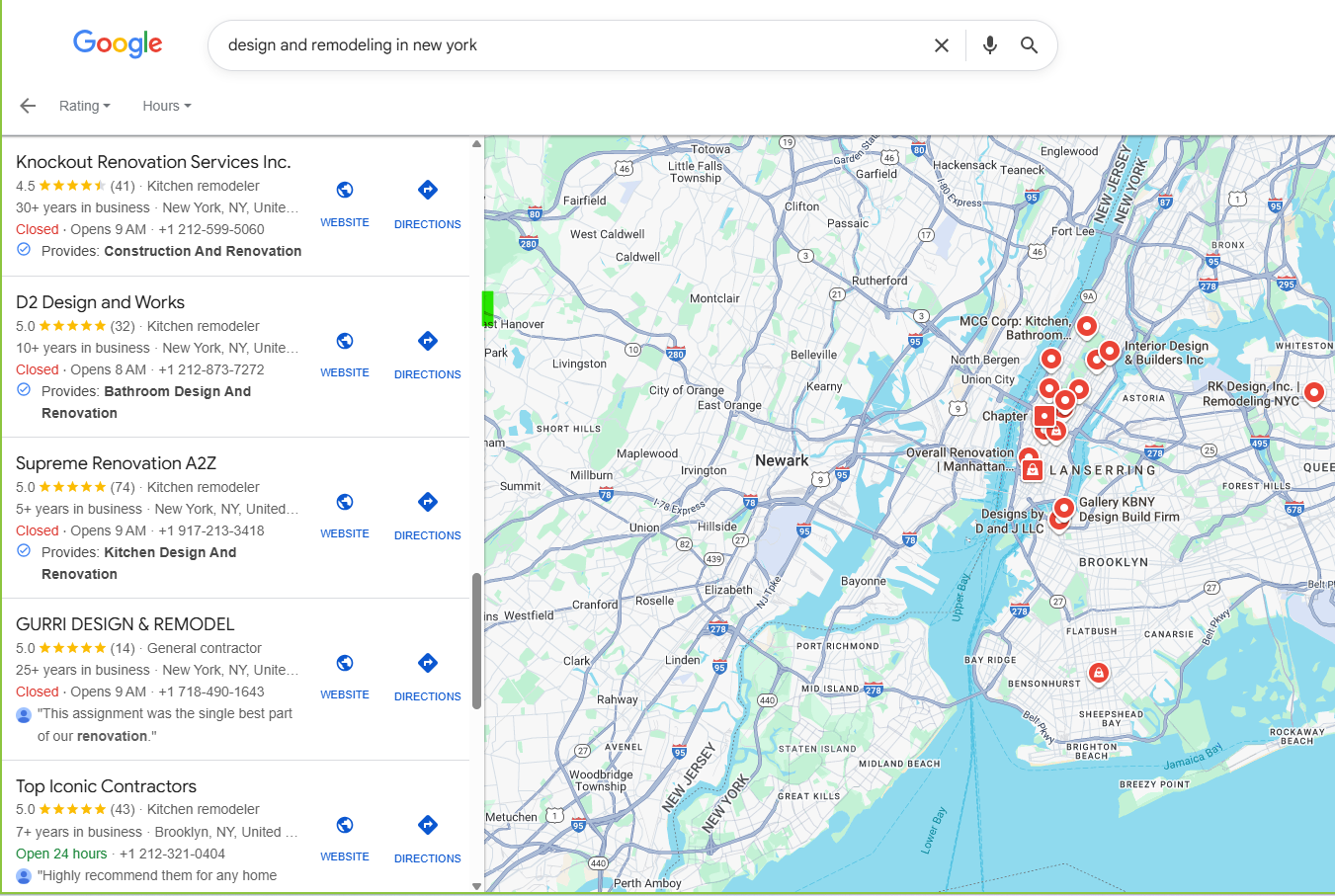Open Top Iconic Contractors listing

pyautogui.click(x=106, y=786)
